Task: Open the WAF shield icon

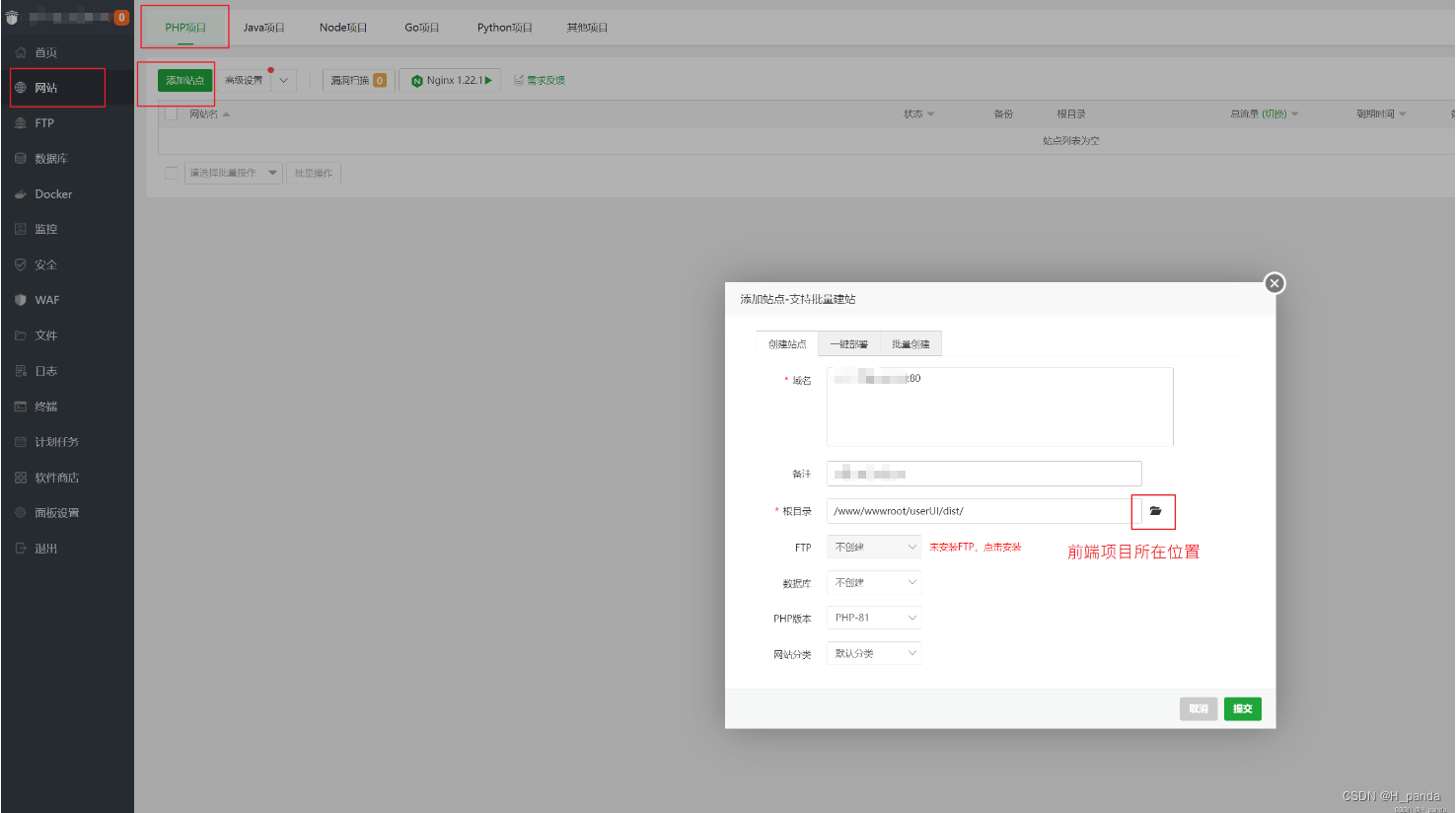Action: [x=20, y=300]
